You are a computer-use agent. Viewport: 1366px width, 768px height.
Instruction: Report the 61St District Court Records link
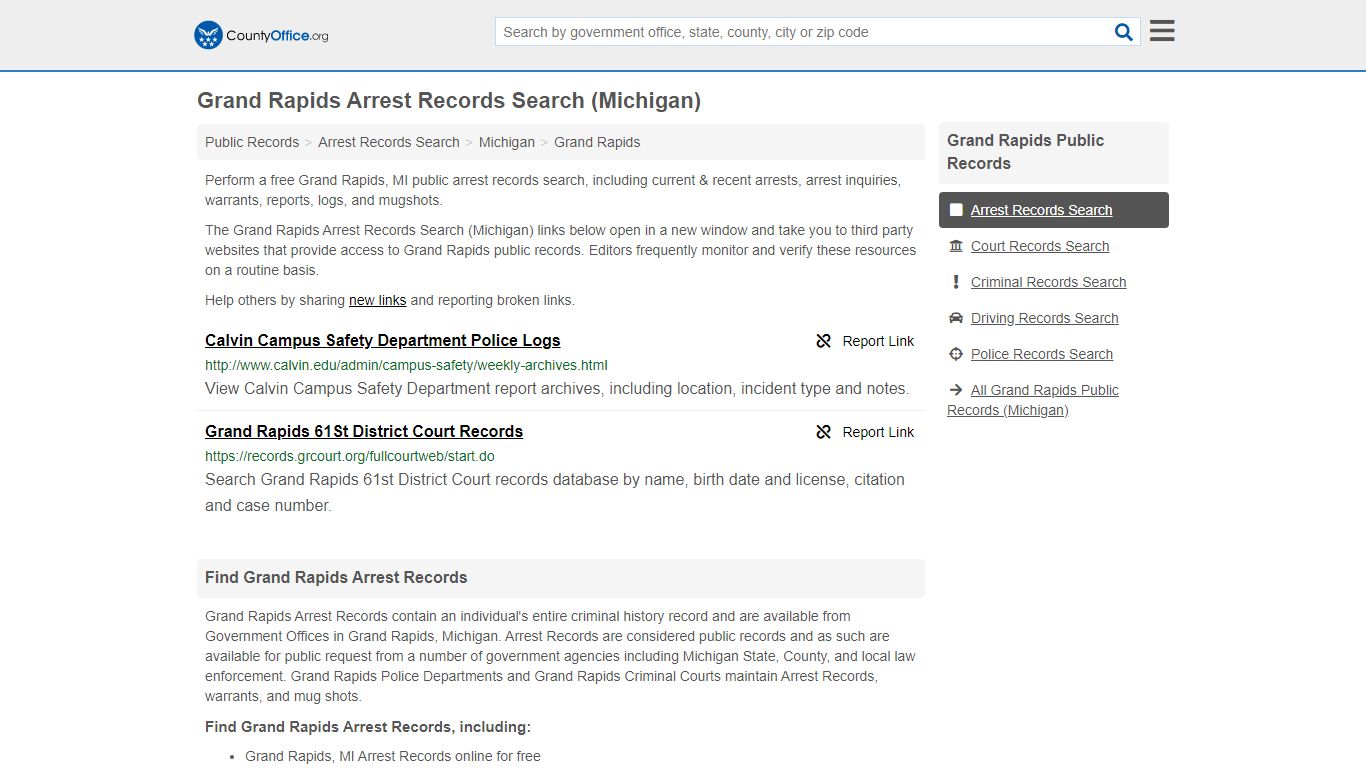tap(865, 432)
